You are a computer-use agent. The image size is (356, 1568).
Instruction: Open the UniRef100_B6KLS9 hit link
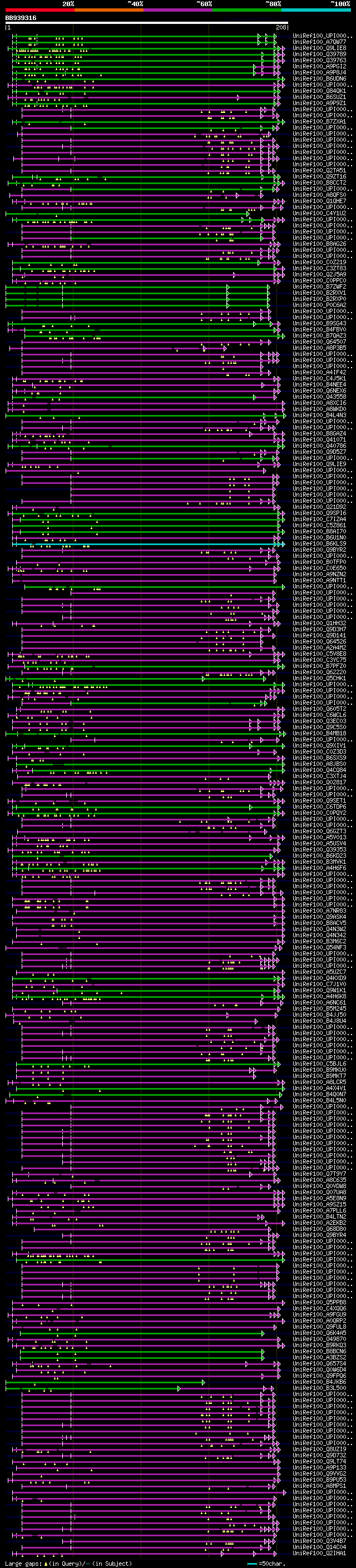319,544
